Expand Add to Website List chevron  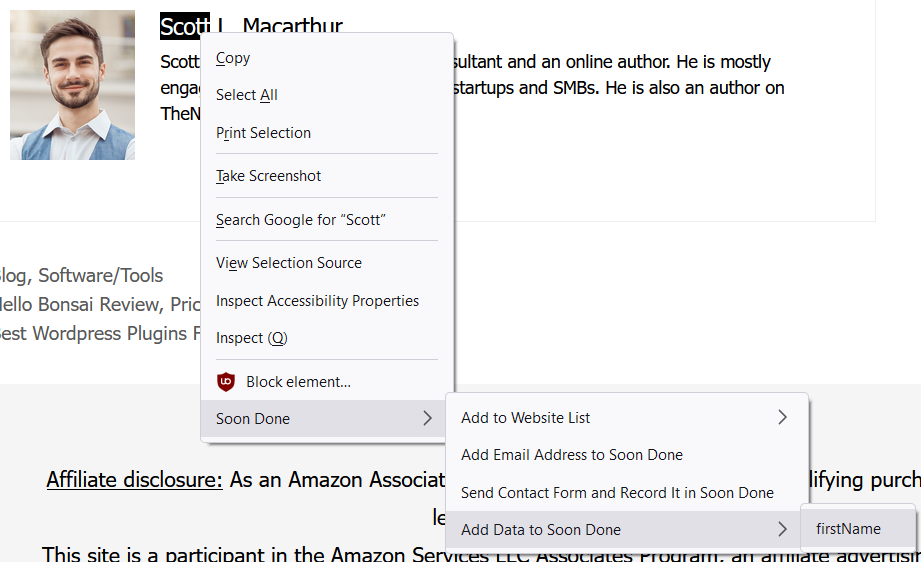(x=782, y=418)
